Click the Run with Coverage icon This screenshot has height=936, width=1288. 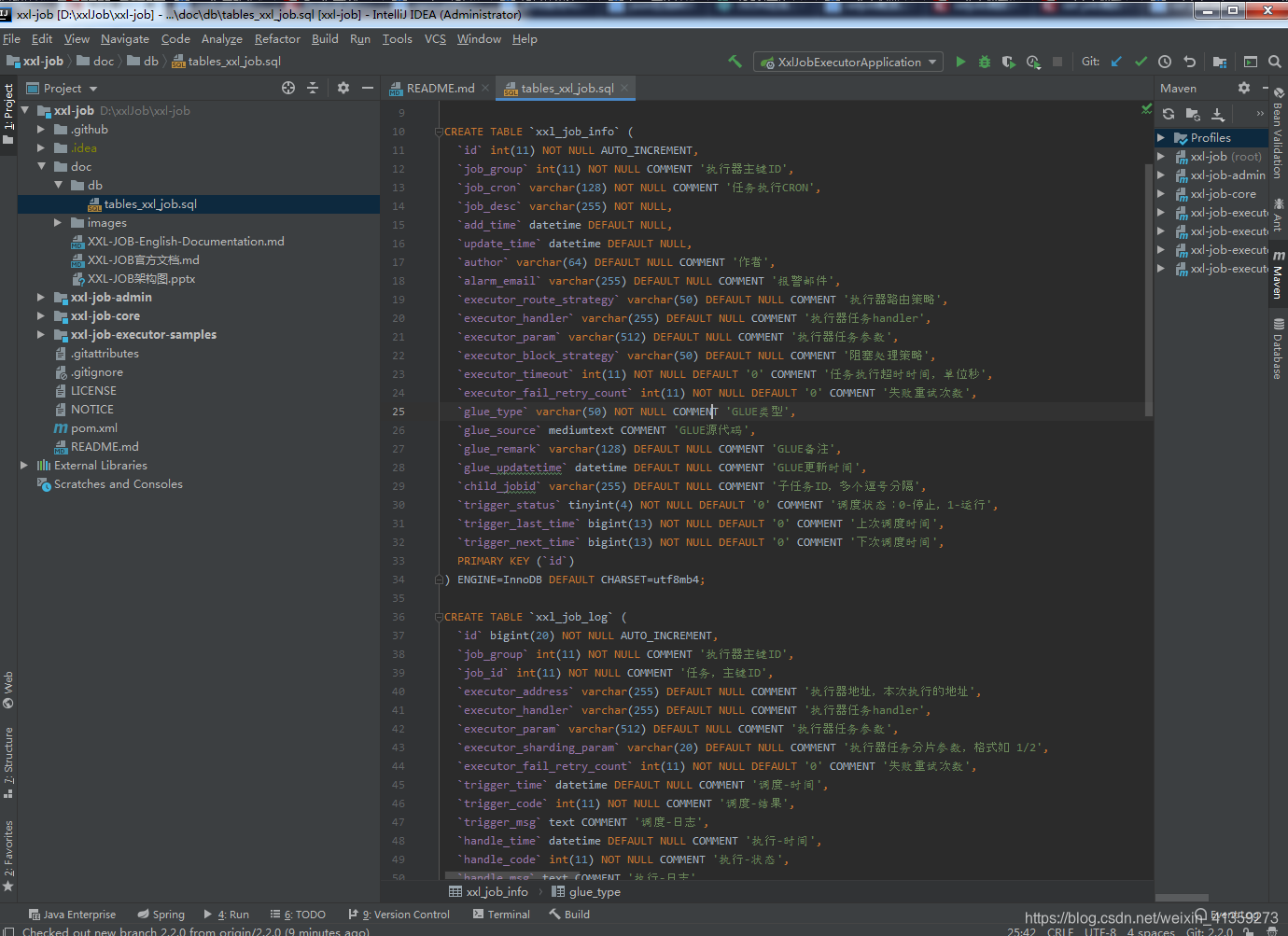(x=1009, y=62)
